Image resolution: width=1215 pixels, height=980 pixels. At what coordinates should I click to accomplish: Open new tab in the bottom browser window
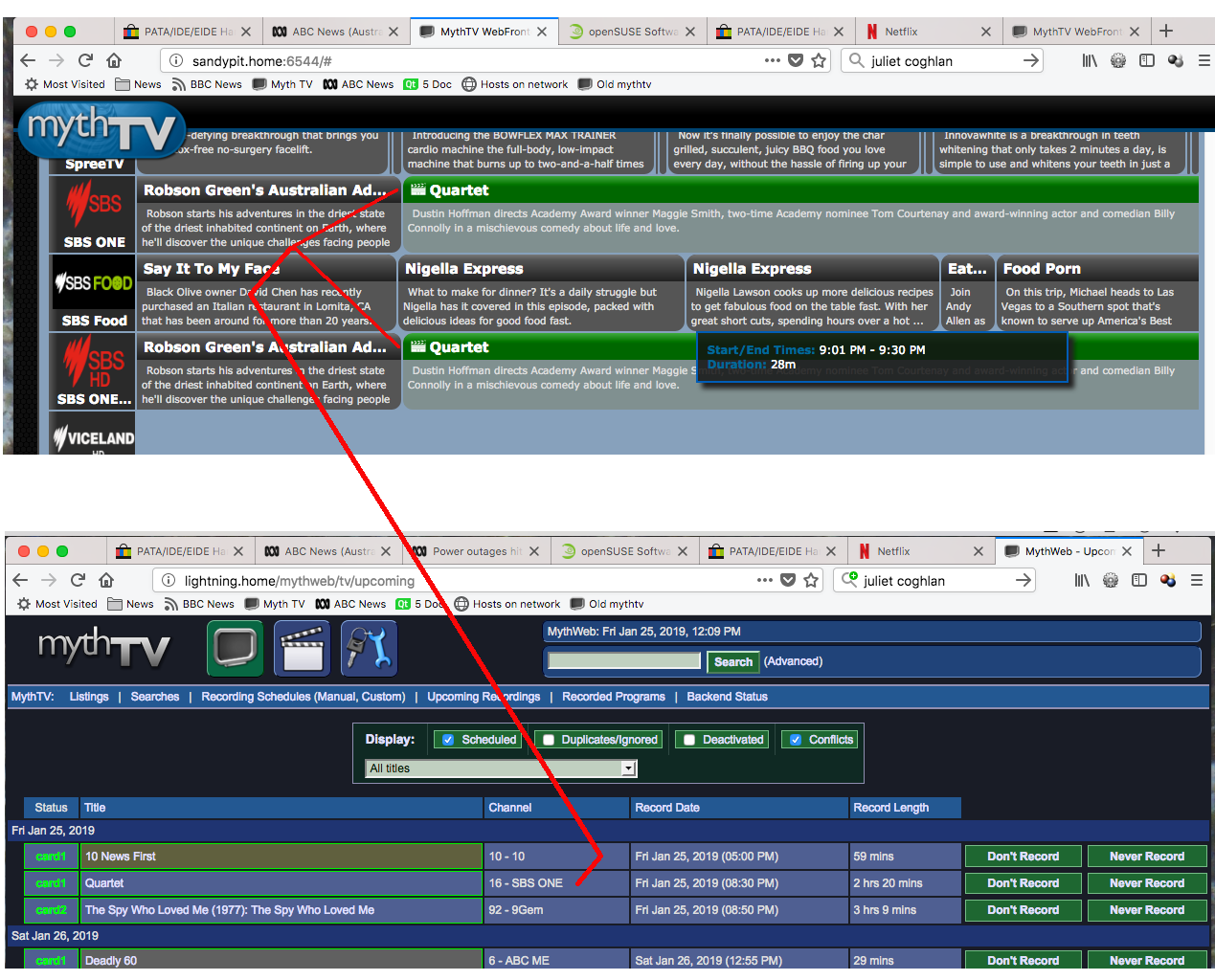[x=1159, y=550]
